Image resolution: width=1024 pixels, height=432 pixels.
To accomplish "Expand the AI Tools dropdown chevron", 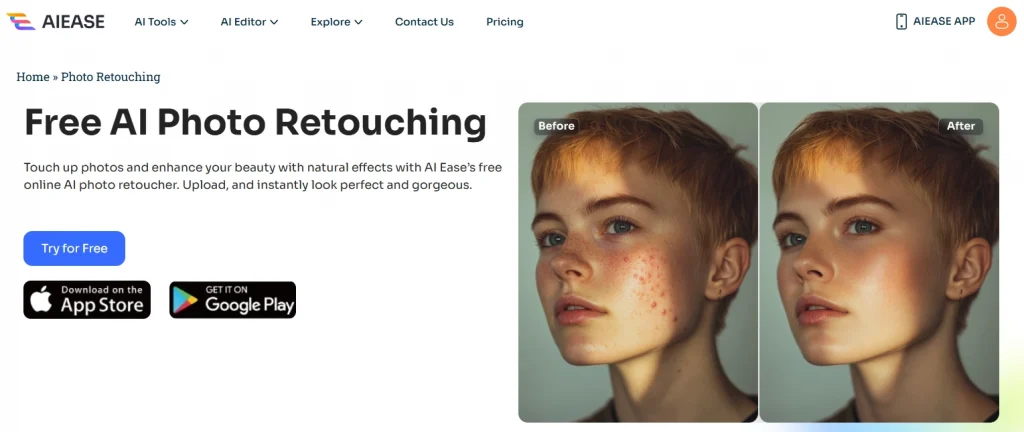I will point(184,22).
